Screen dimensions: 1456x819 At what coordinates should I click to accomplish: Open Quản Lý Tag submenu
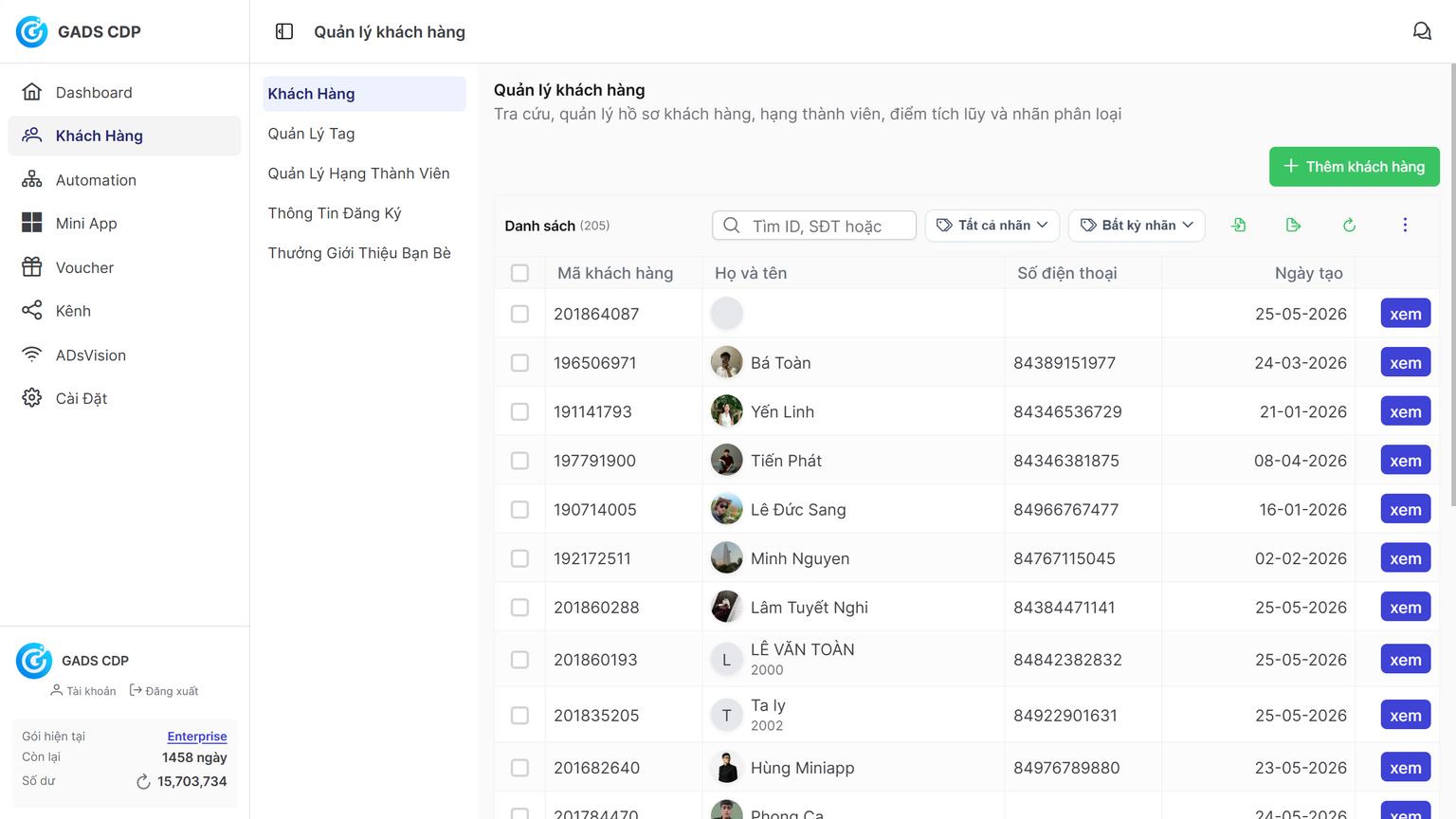coord(364,134)
